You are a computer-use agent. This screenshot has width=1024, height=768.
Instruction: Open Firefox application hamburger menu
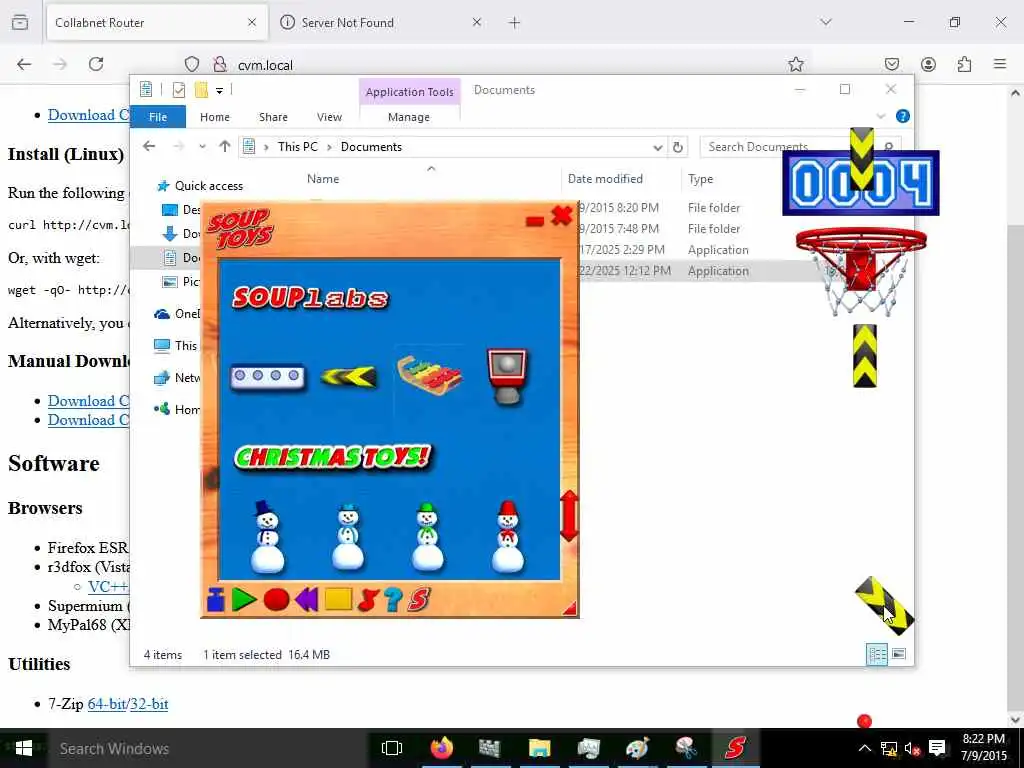click(1000, 64)
